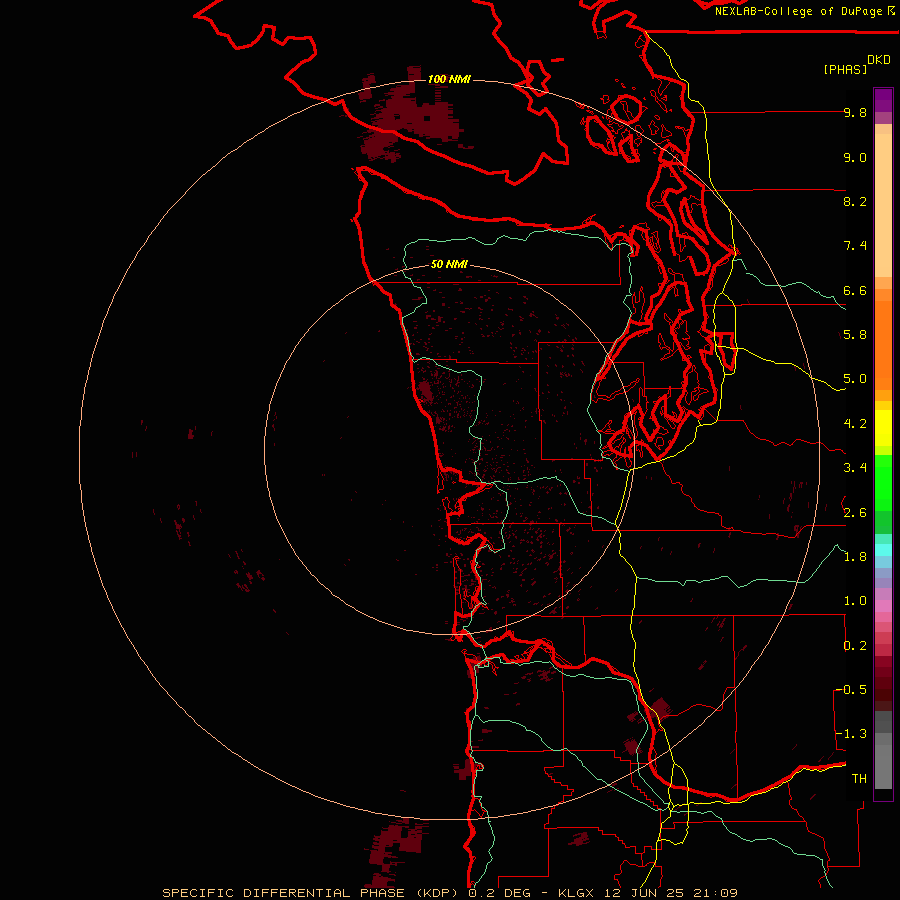
Task: Click the -1.3 scale value
Action: click(851, 734)
